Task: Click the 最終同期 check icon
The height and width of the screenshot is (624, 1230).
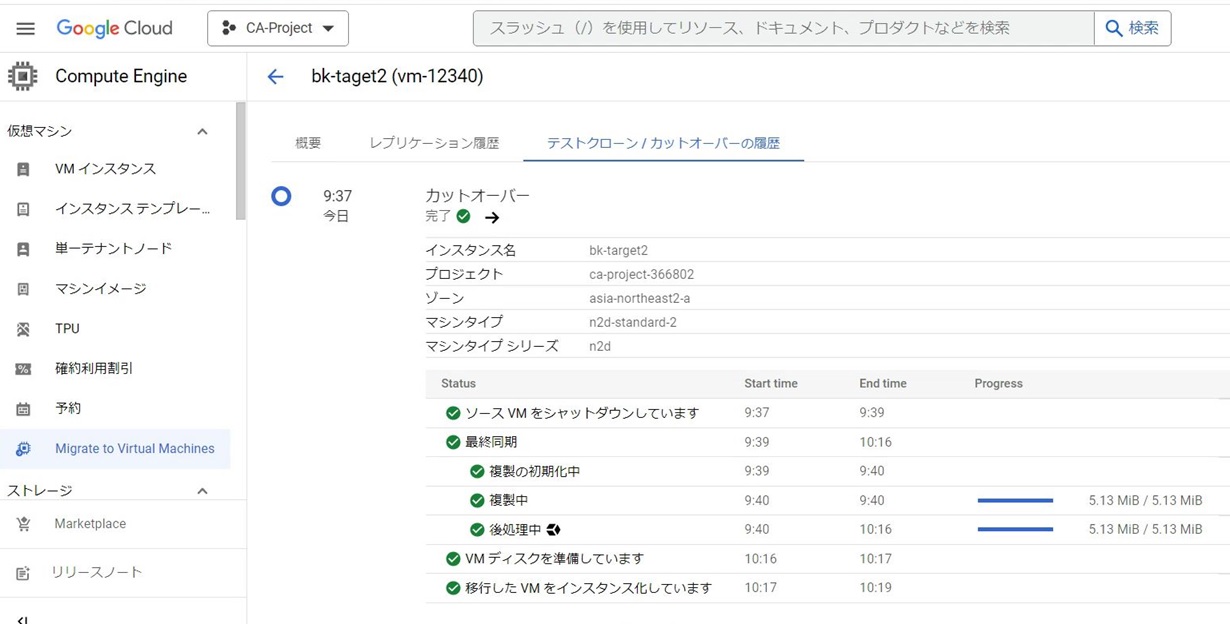Action: coord(453,442)
